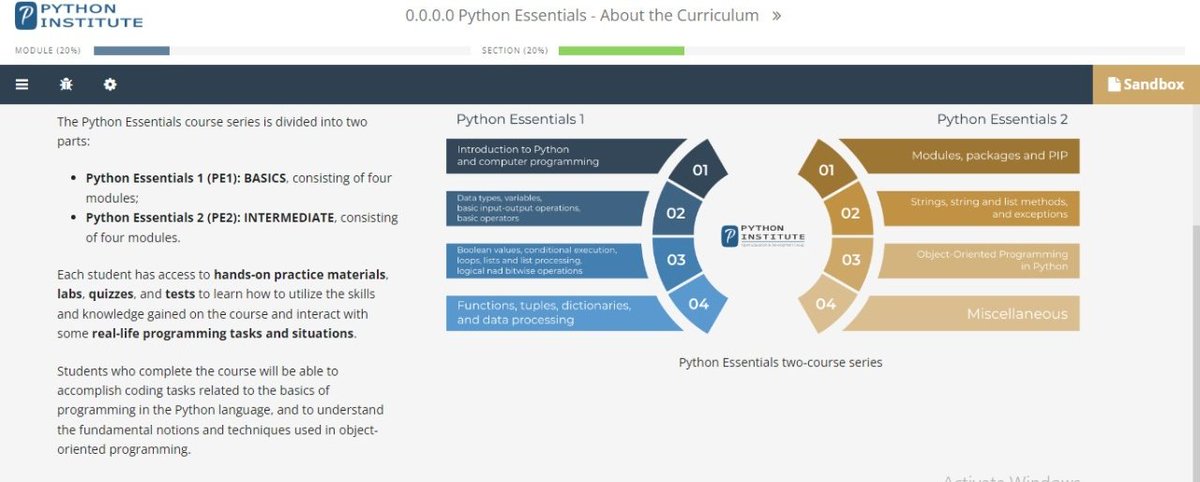Viewport: 1200px width, 482px height.
Task: Click the 'Data types, variables' module bar
Action: [x=549, y=208]
